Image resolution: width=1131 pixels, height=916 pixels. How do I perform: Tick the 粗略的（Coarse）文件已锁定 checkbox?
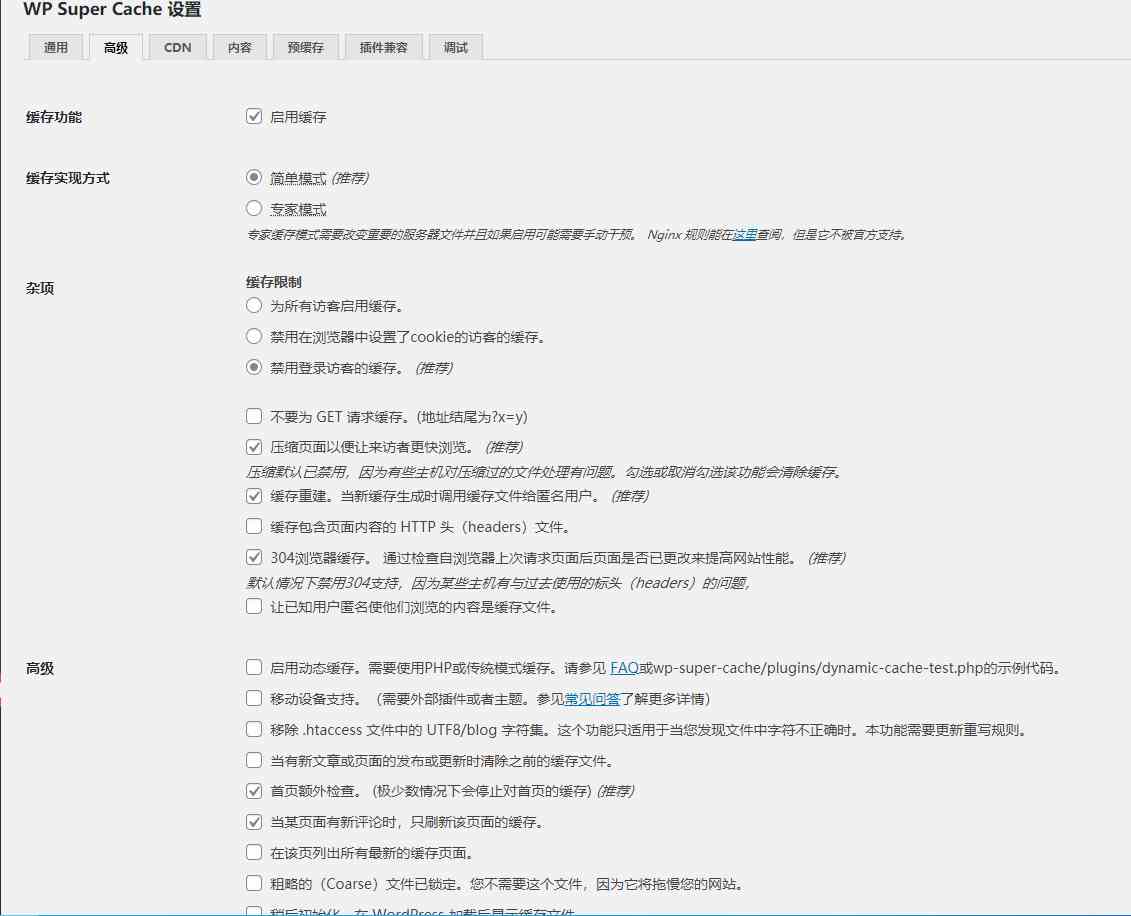coord(254,884)
